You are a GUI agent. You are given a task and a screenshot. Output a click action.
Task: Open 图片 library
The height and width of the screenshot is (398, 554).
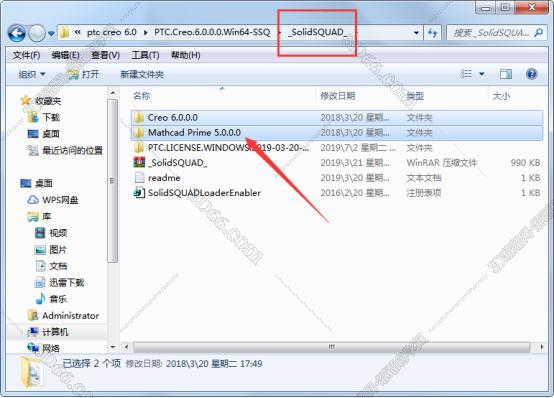58,250
